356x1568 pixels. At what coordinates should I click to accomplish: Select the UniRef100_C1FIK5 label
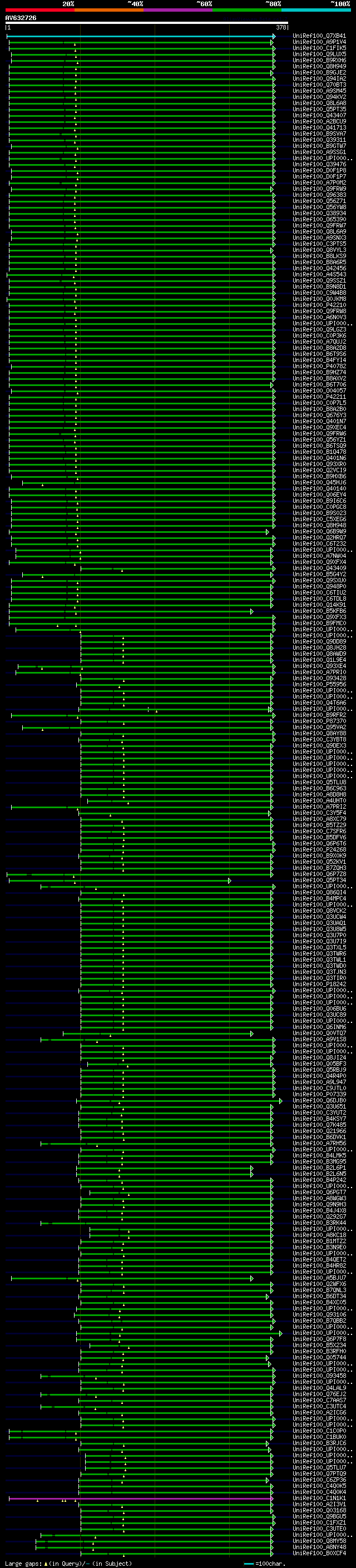pos(319,49)
